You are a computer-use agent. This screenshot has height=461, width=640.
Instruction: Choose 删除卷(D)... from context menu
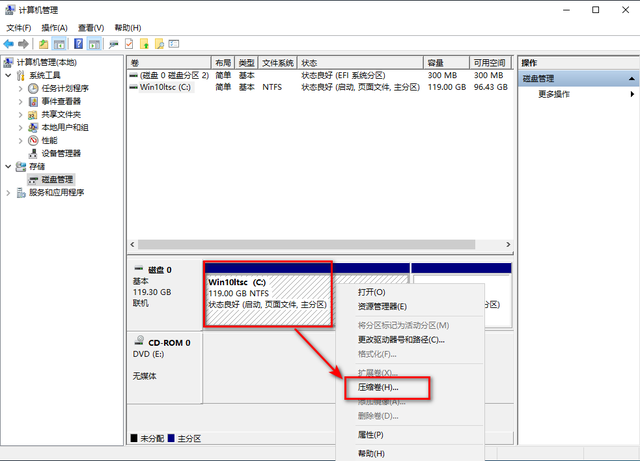410,416
